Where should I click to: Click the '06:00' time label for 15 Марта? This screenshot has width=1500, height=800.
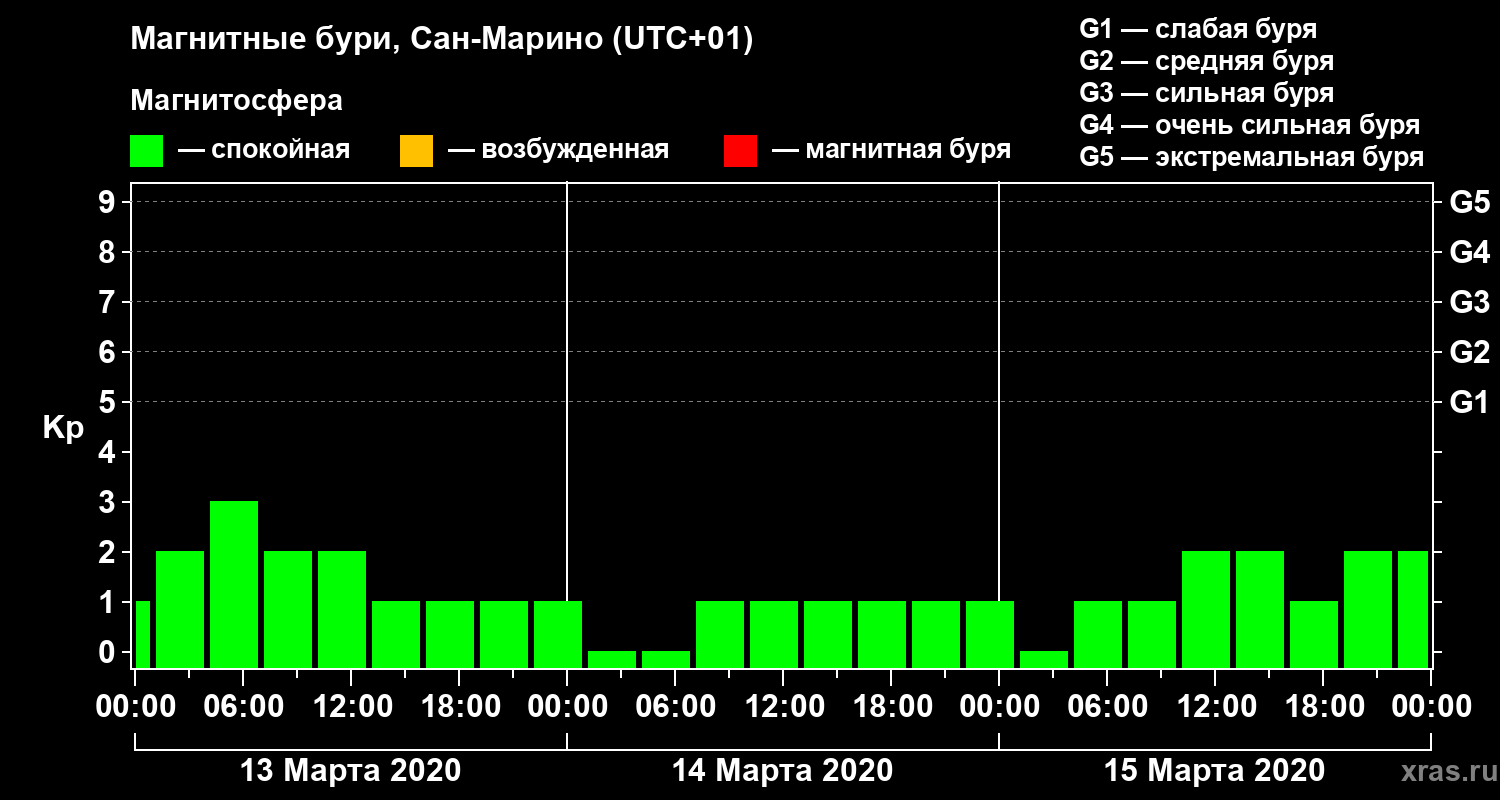pyautogui.click(x=1107, y=707)
